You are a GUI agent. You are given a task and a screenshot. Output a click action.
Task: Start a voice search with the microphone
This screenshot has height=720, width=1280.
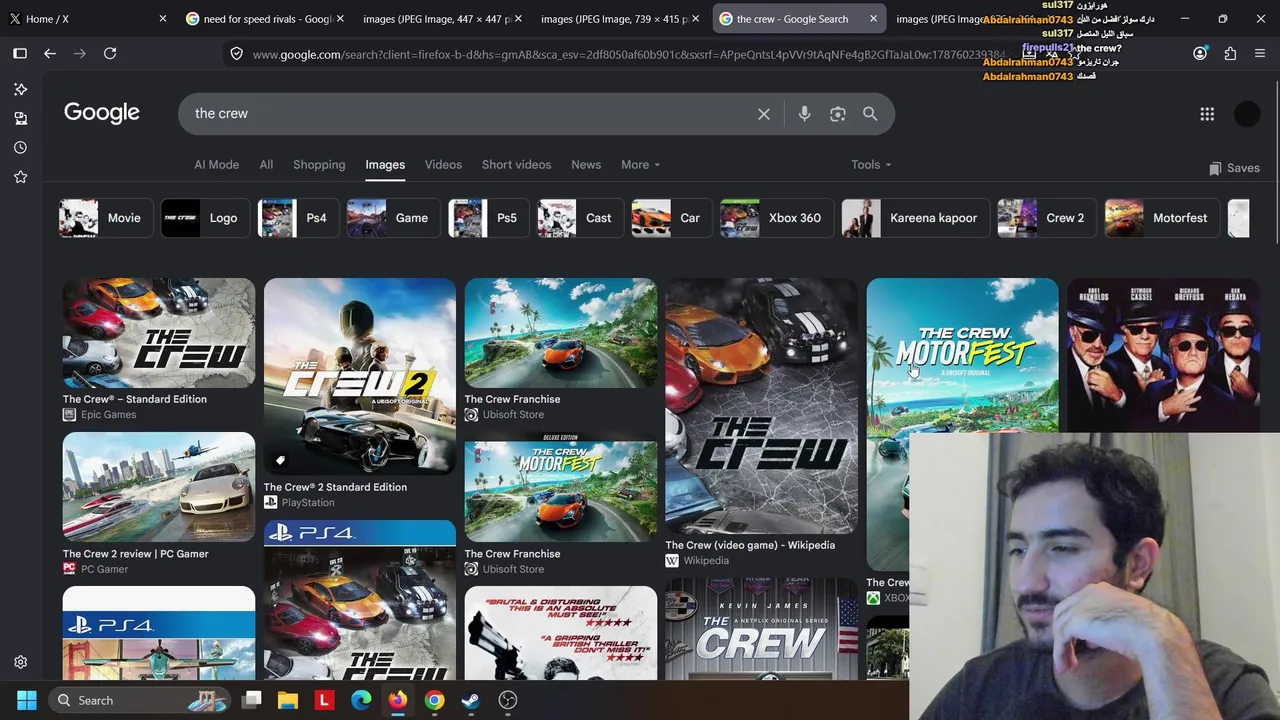point(804,114)
